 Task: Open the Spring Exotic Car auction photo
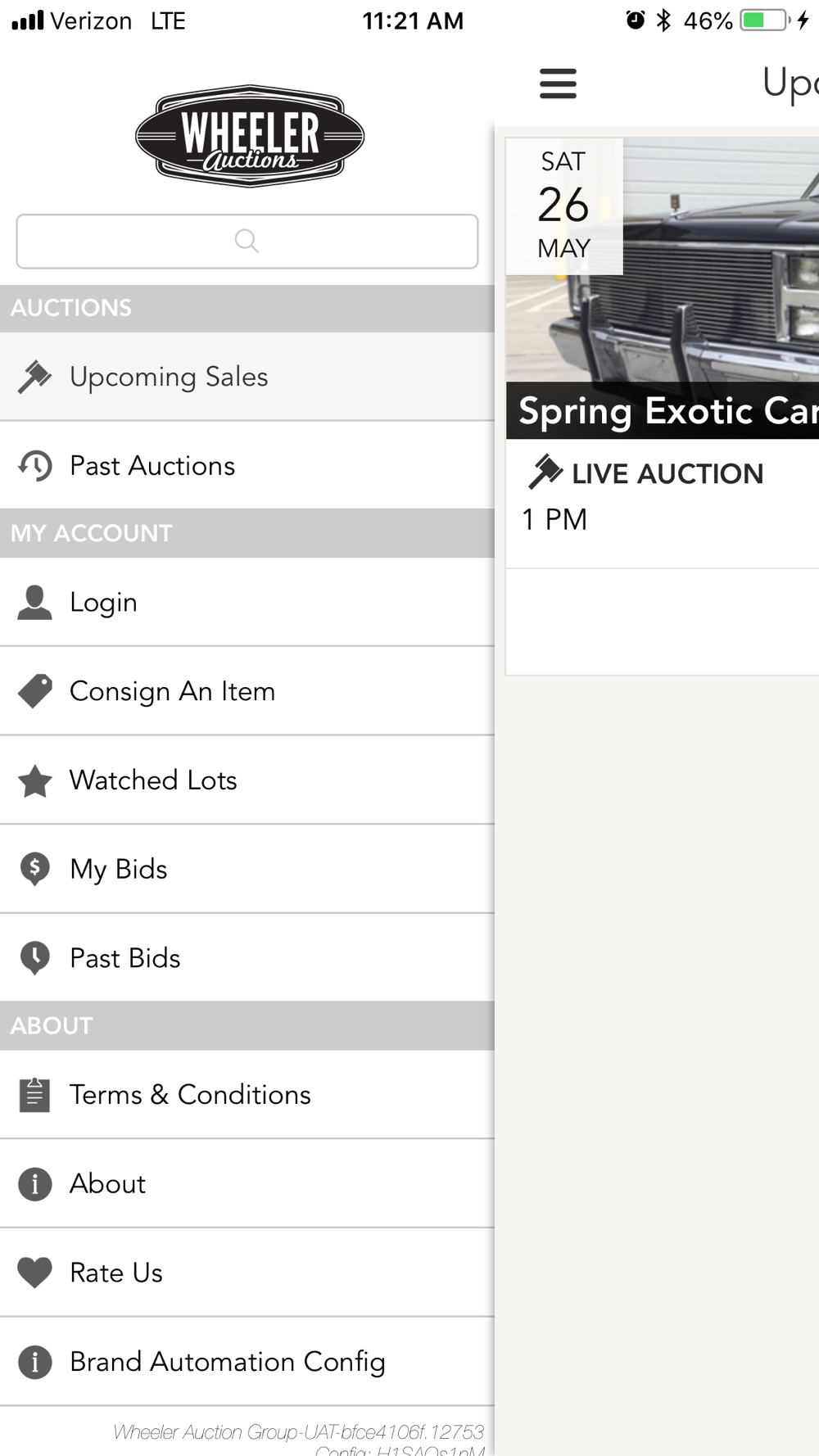click(x=662, y=288)
